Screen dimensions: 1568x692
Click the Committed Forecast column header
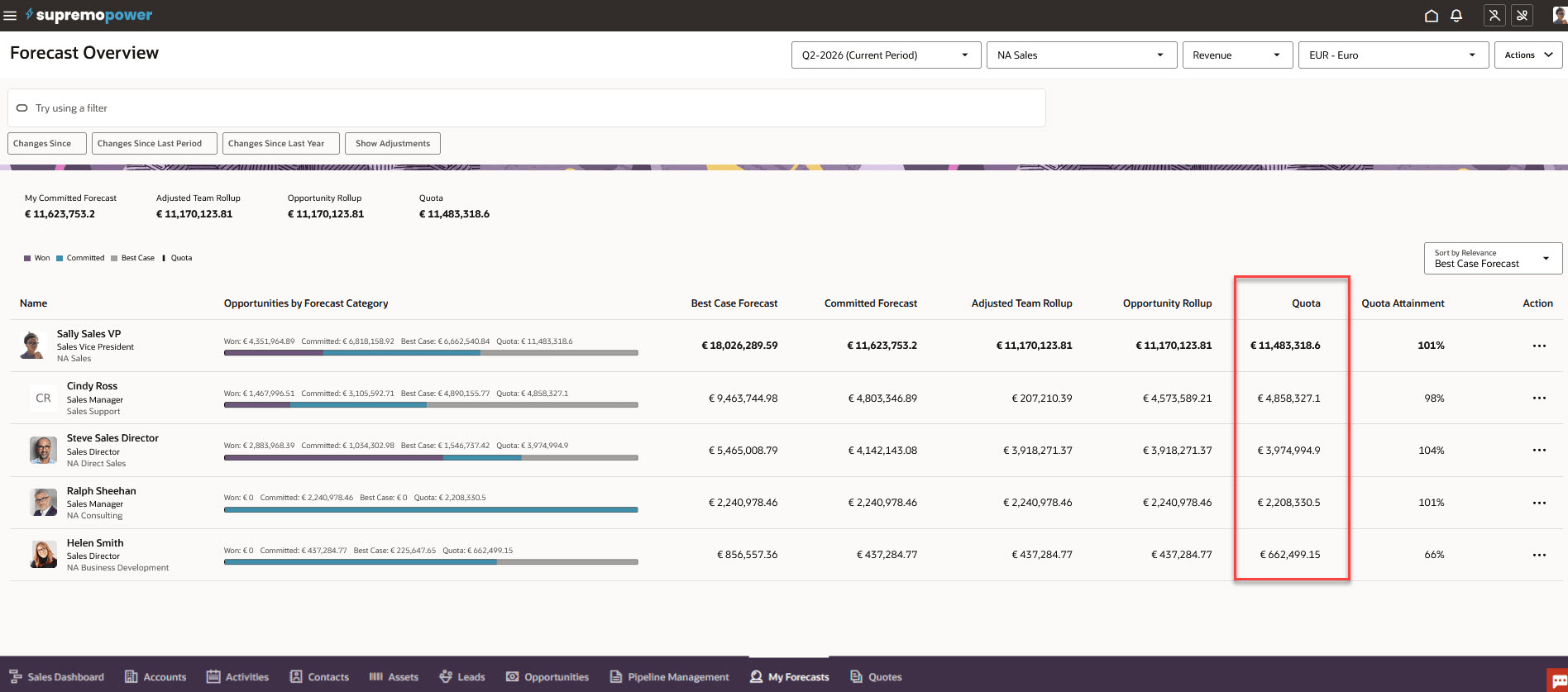pos(871,303)
